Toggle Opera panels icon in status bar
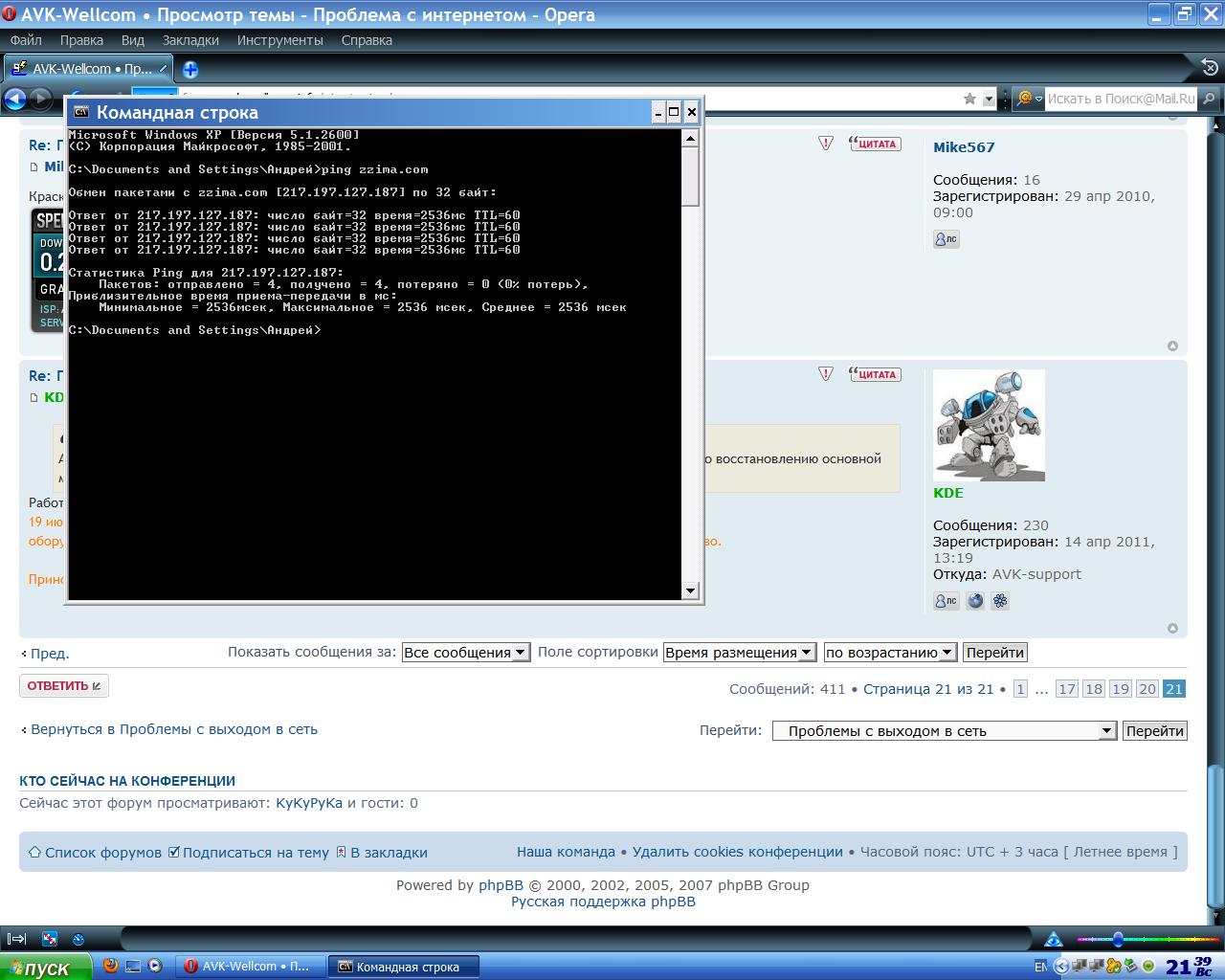Viewport: 1225px width, 980px height. pyautogui.click(x=16, y=939)
